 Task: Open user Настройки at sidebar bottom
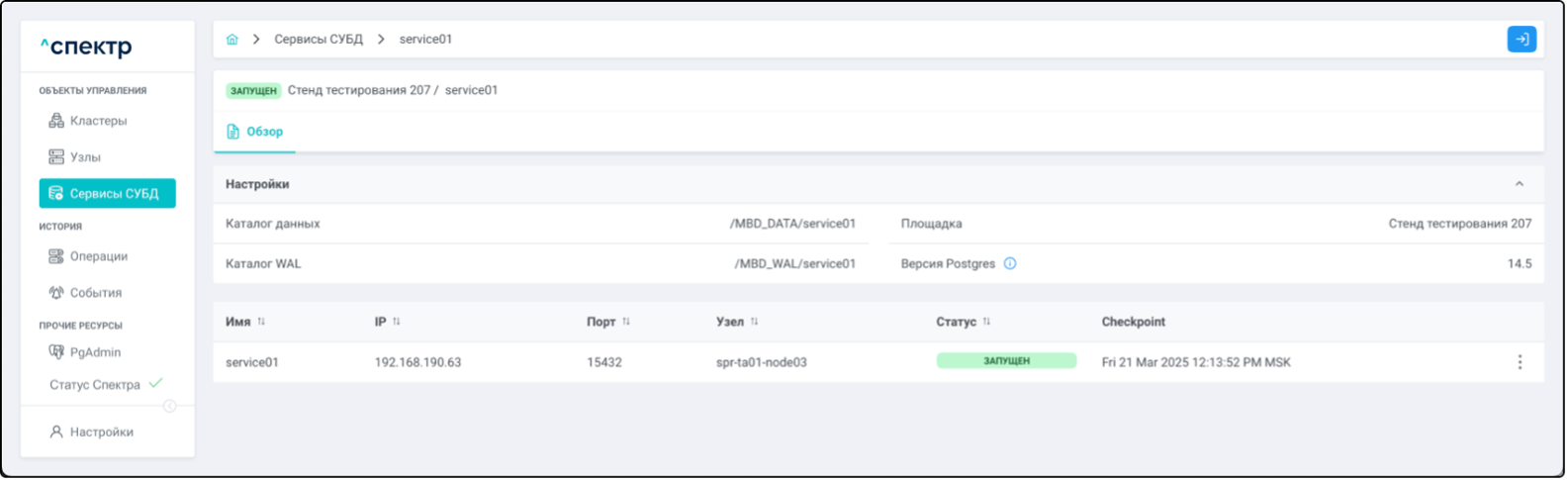101,432
